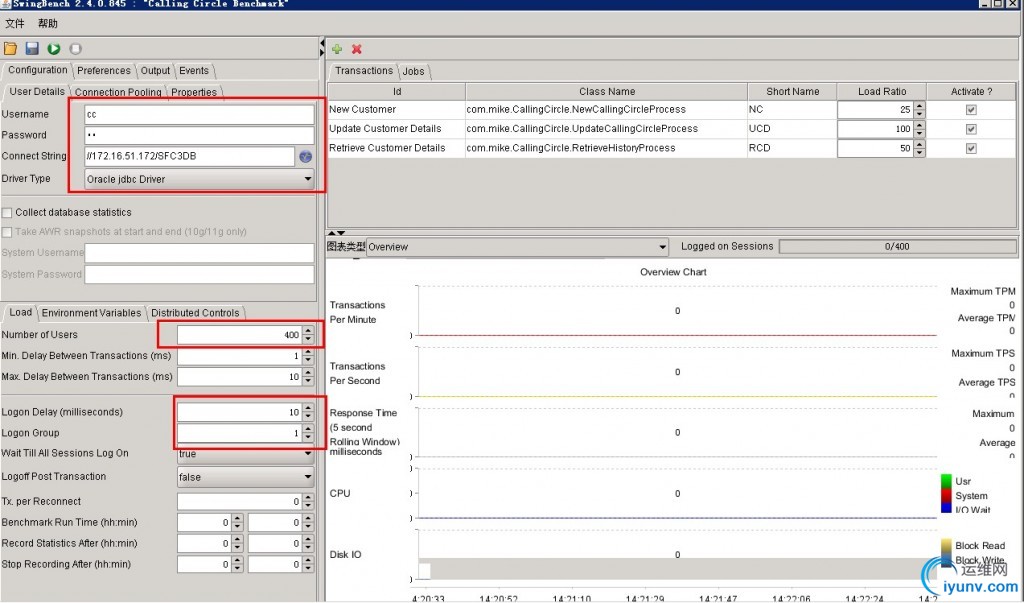
Task: Click the save configuration disk icon
Action: click(32, 48)
